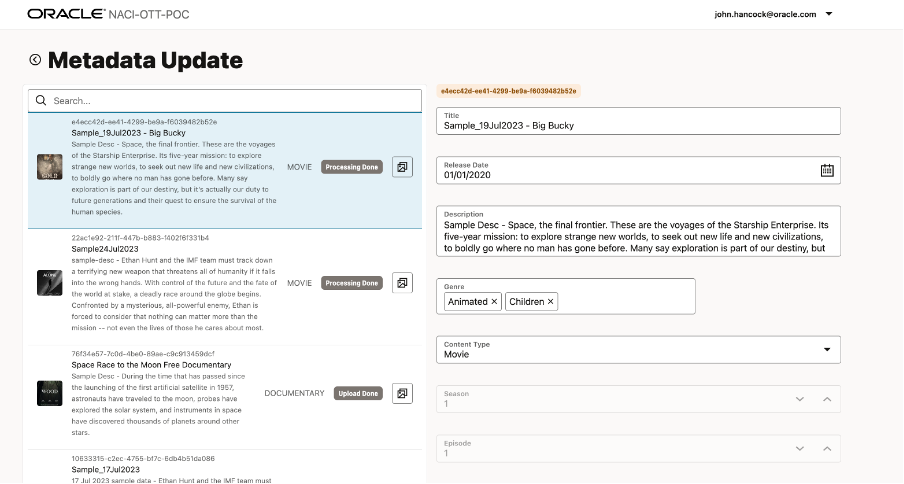Select Space Race to the Moon Free Documentary

coord(152,365)
